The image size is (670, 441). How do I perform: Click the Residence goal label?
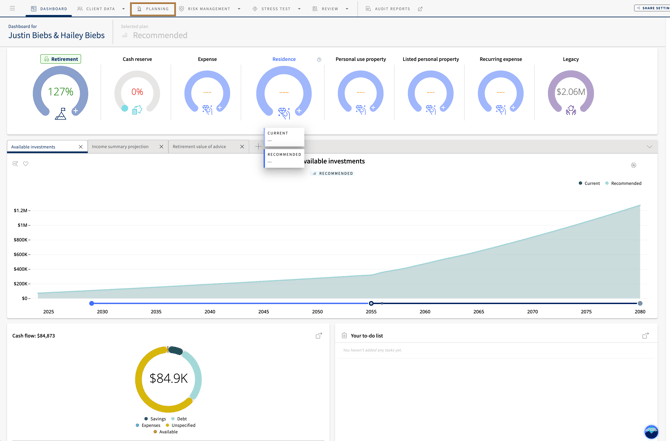[284, 59]
